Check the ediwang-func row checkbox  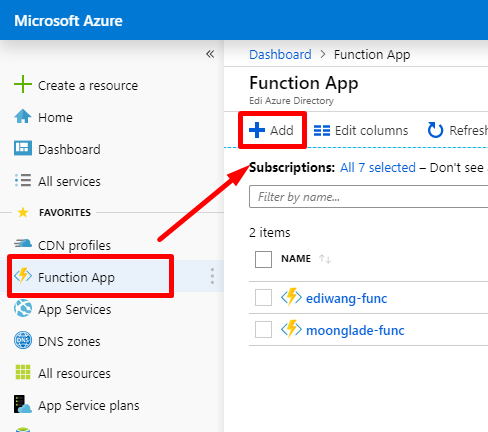click(263, 297)
